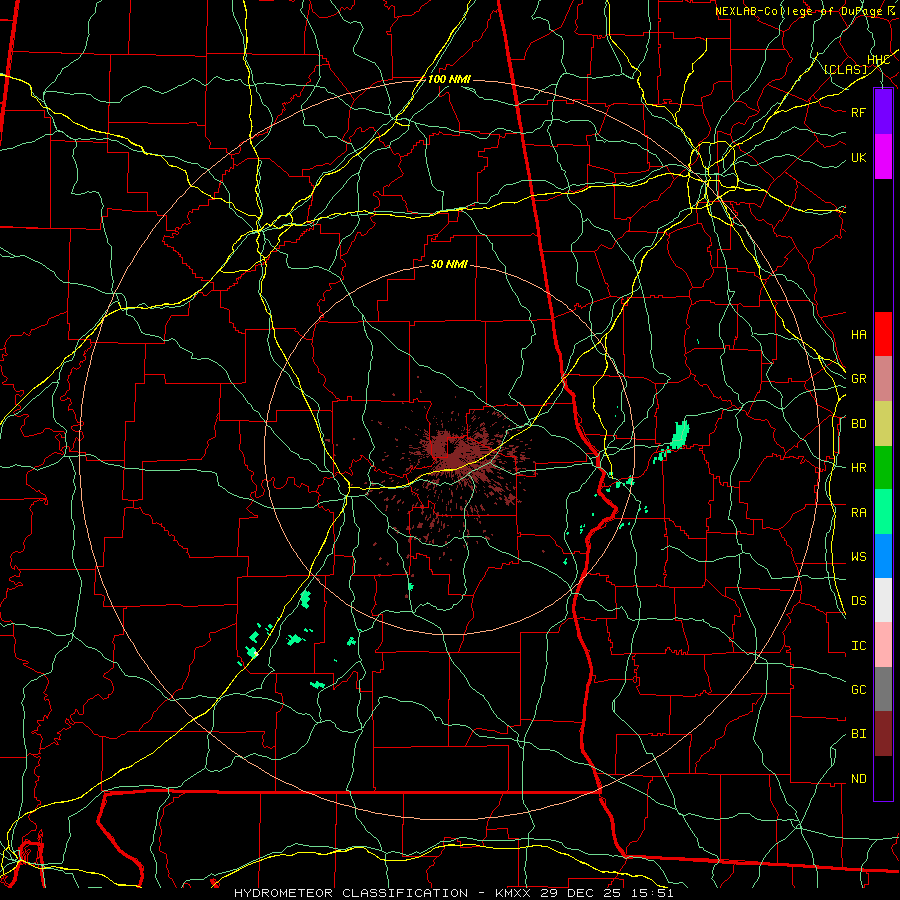Click the RF purple legend swatch
Image resolution: width=900 pixels, height=900 pixels.
(883, 112)
